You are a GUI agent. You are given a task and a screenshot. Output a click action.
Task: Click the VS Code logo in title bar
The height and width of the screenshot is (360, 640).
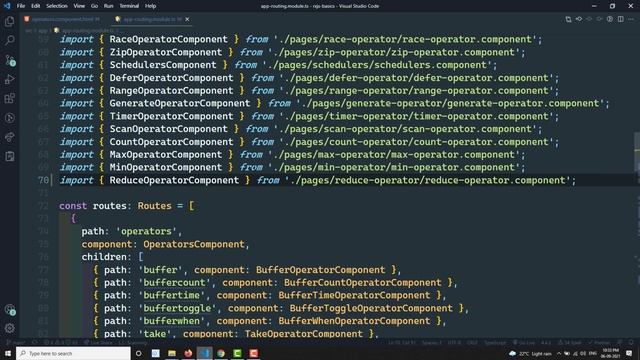coord(7,6)
